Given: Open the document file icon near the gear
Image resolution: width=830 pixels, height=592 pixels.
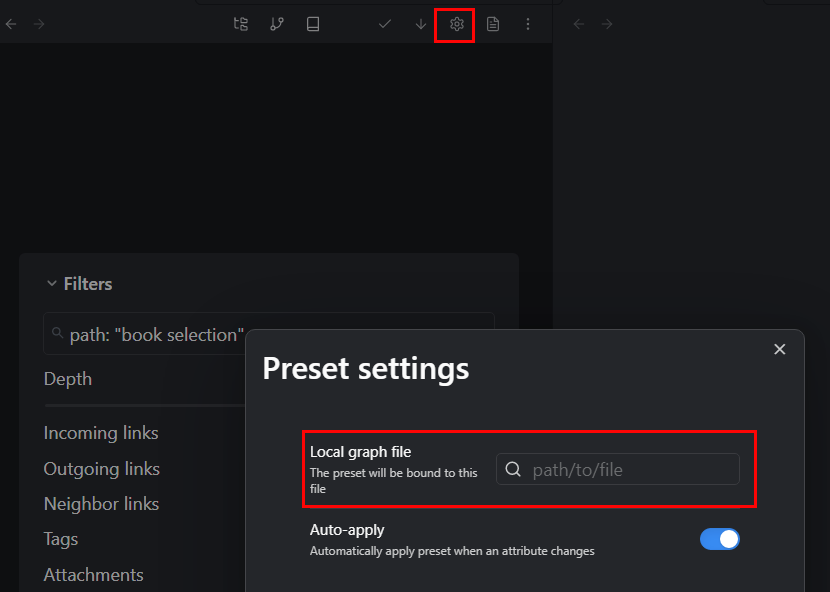Looking at the screenshot, I should tap(493, 23).
